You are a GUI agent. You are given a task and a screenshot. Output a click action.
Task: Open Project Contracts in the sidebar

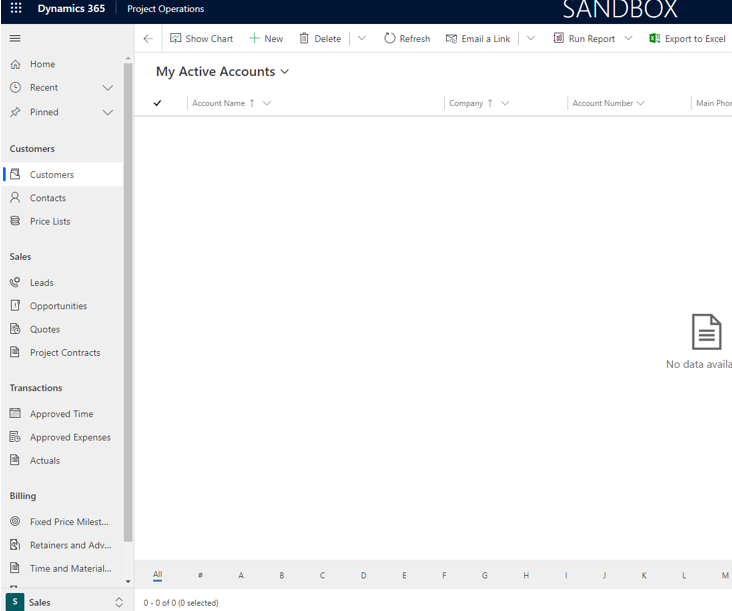click(x=62, y=352)
